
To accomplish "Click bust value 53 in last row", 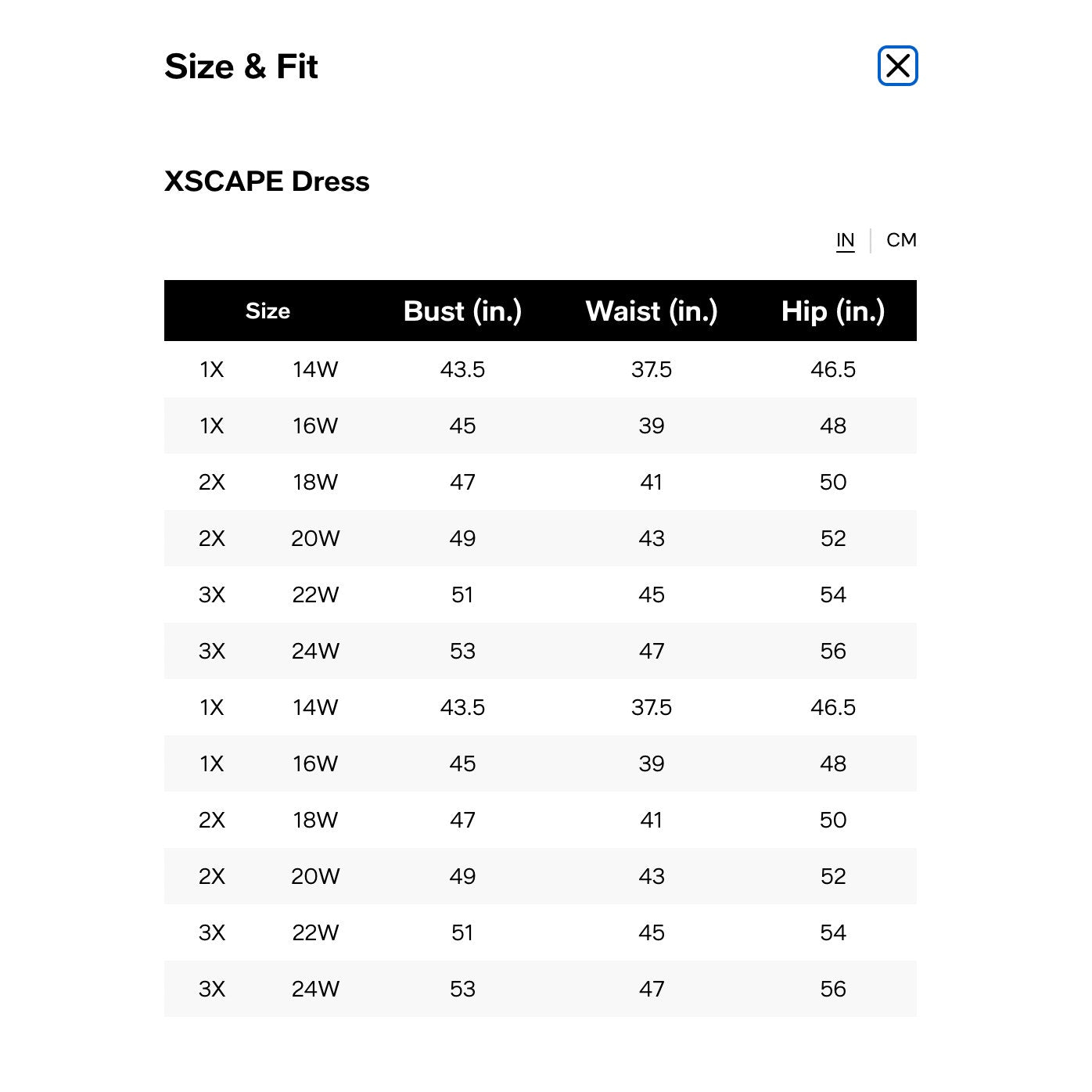I will [x=462, y=989].
